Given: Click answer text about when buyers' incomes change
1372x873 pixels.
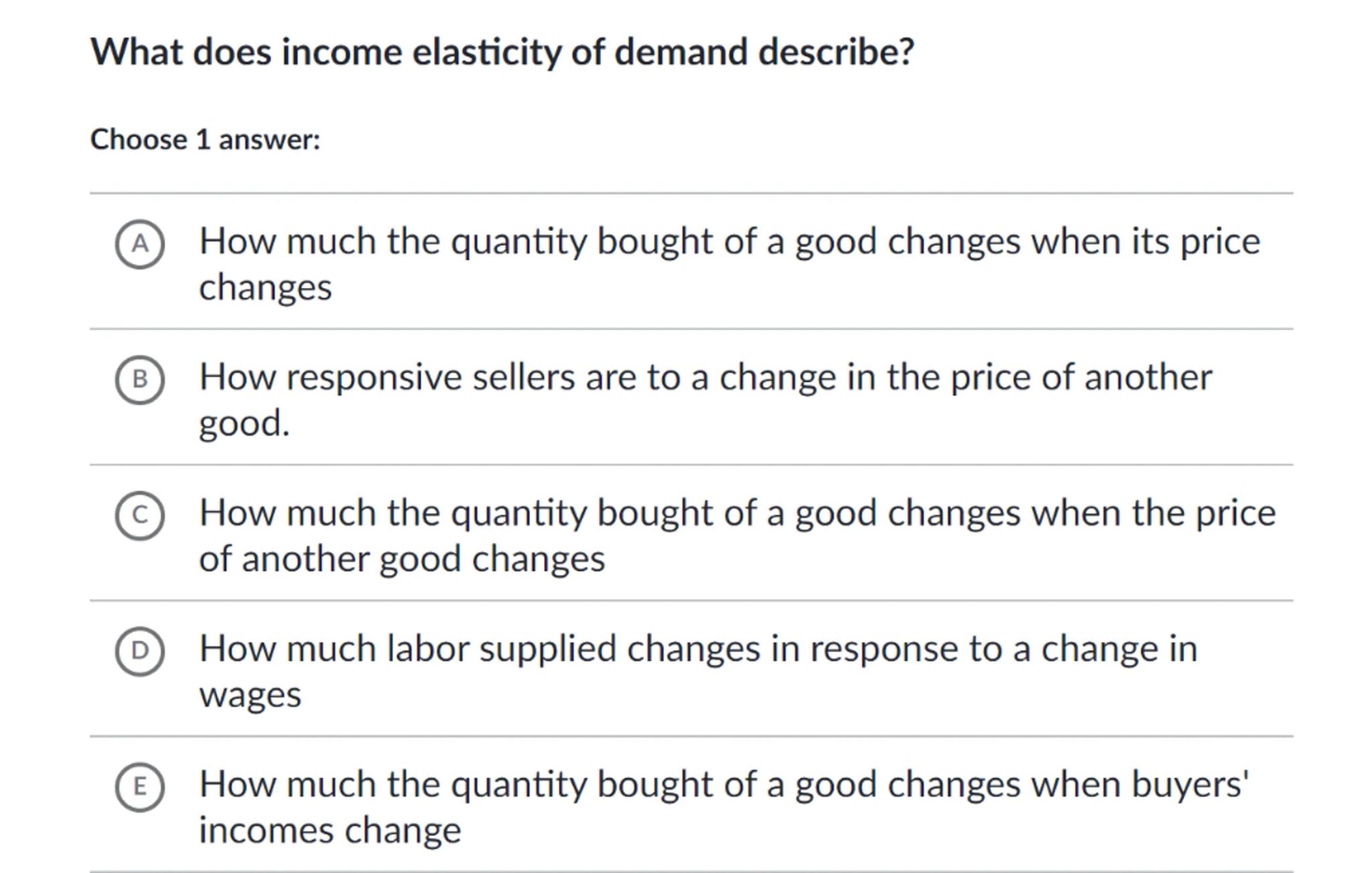Looking at the screenshot, I should pyautogui.click(x=724, y=785).
